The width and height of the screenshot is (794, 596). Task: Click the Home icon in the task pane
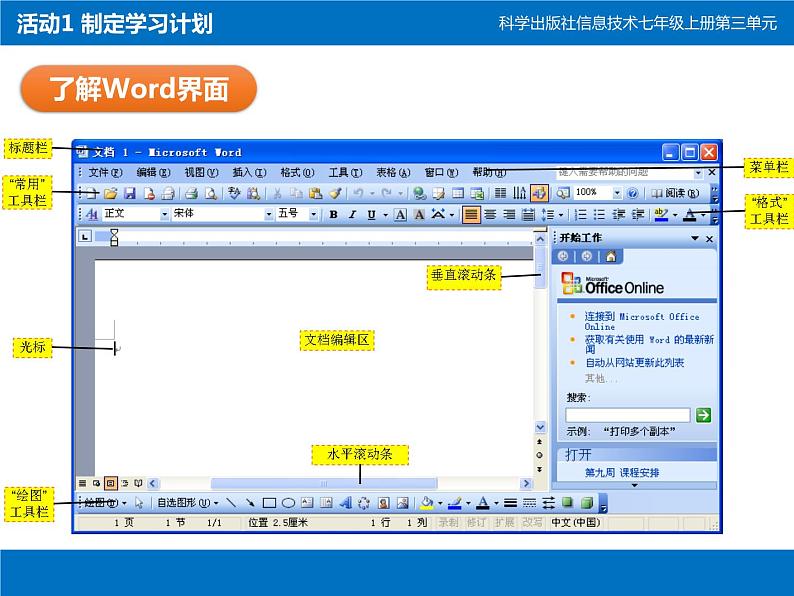611,257
